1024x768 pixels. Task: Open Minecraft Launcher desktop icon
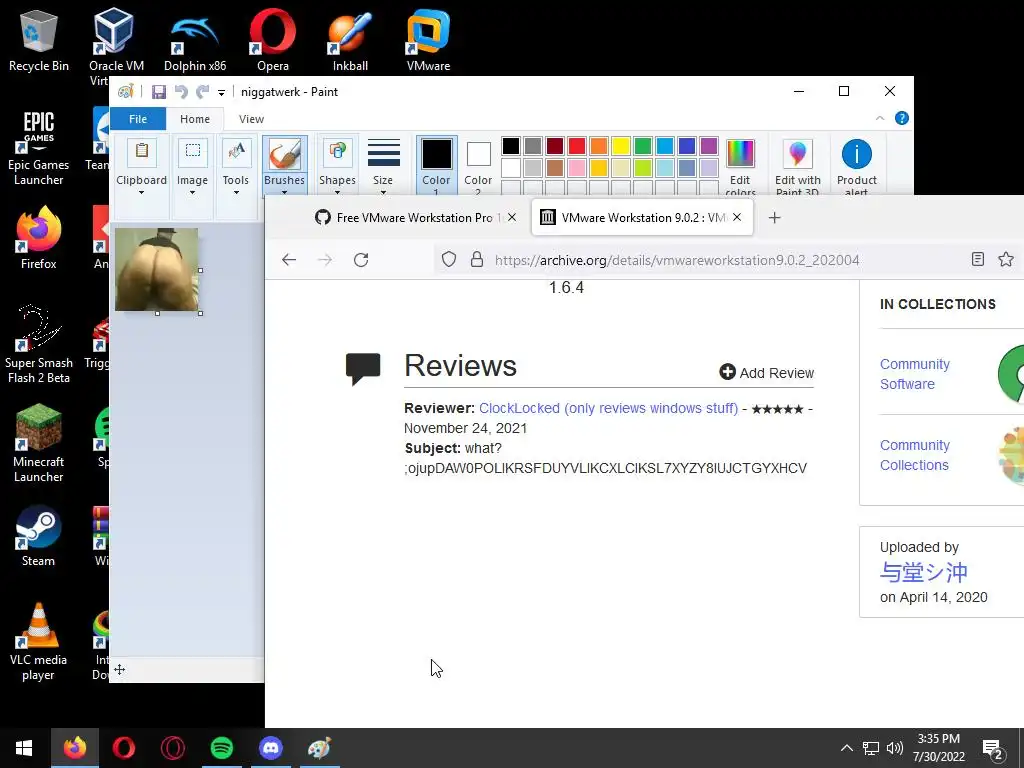[39, 444]
